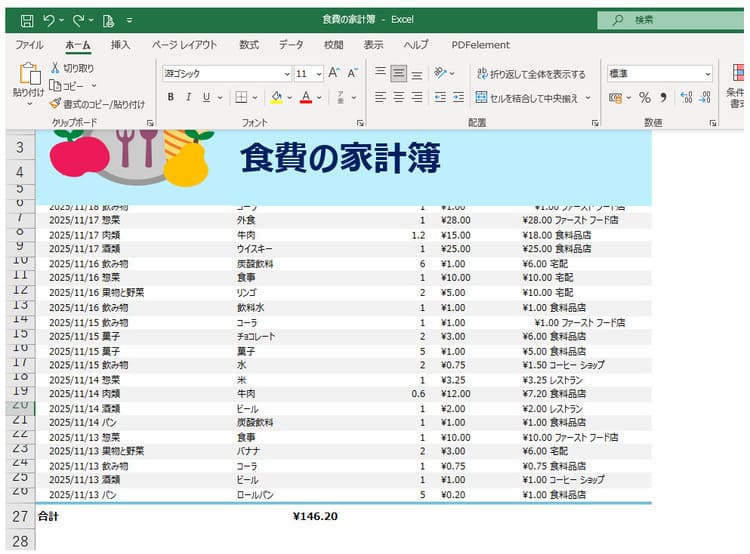
Task: Open the フォント dialog launcher
Action: 360,123
